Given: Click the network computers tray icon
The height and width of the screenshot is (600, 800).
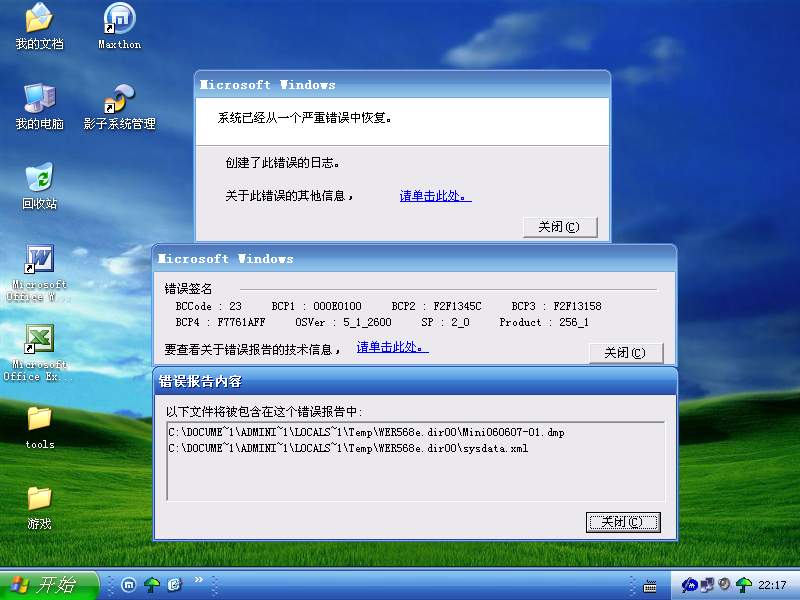Looking at the screenshot, I should pos(707,585).
